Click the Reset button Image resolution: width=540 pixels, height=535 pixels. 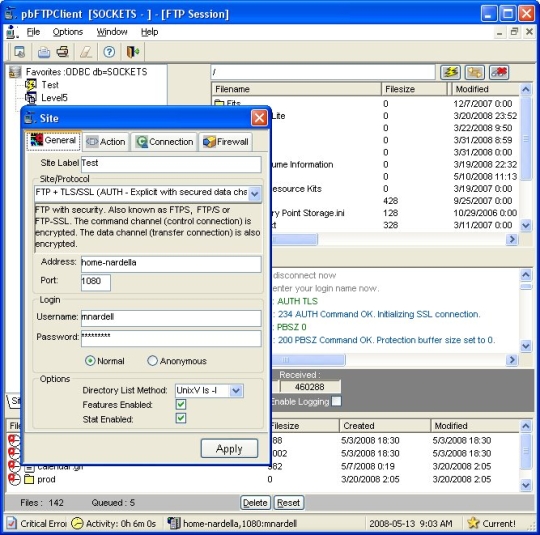(x=288, y=503)
